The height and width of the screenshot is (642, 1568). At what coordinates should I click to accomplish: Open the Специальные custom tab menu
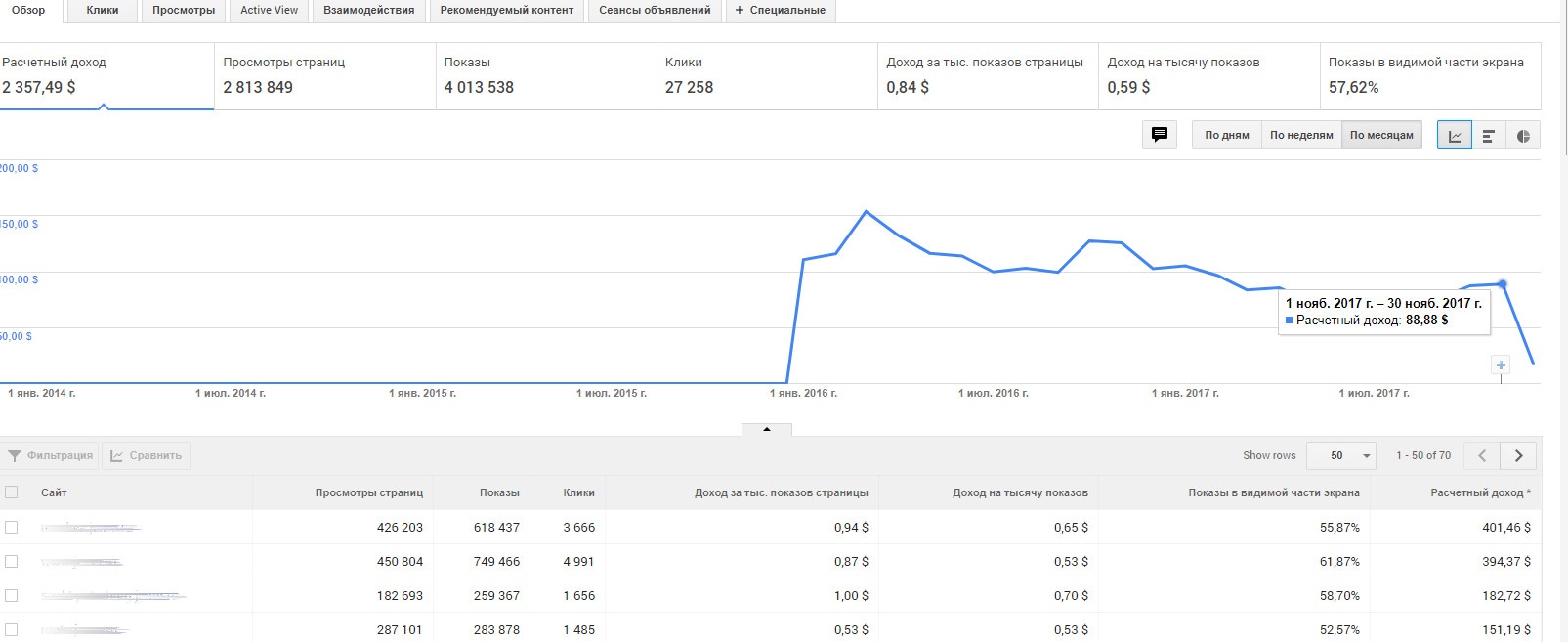[780, 11]
